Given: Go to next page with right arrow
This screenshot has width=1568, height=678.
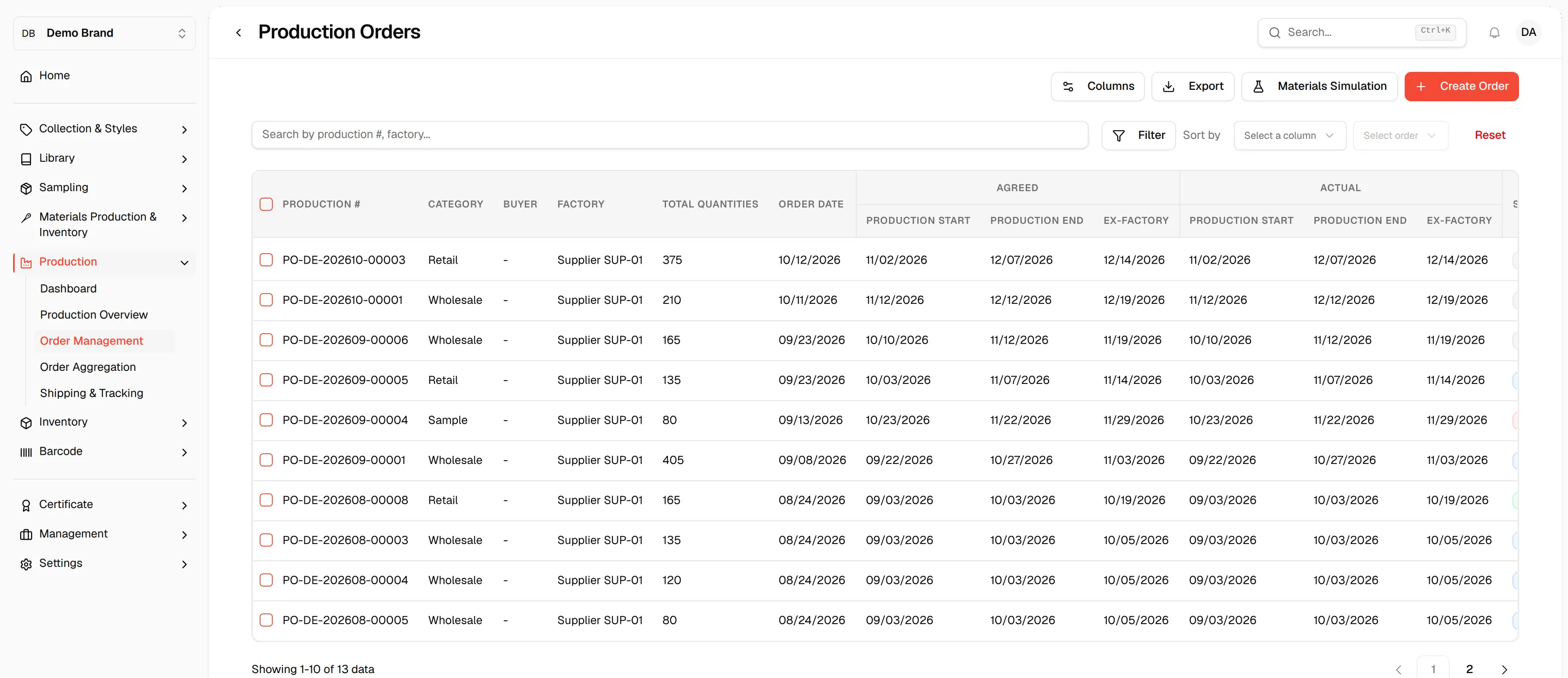Looking at the screenshot, I should (x=1504, y=669).
